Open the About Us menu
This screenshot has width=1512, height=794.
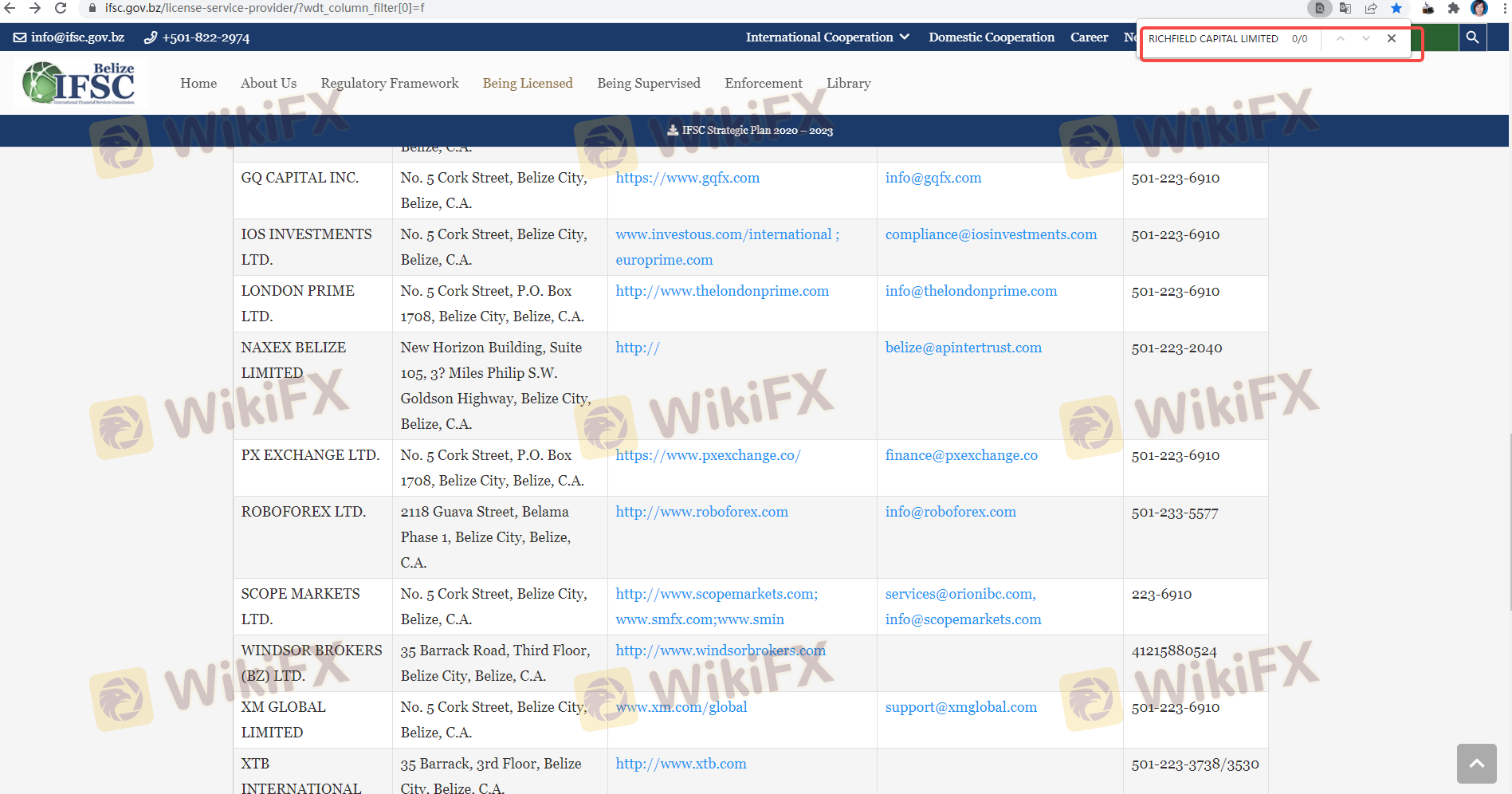[x=269, y=83]
